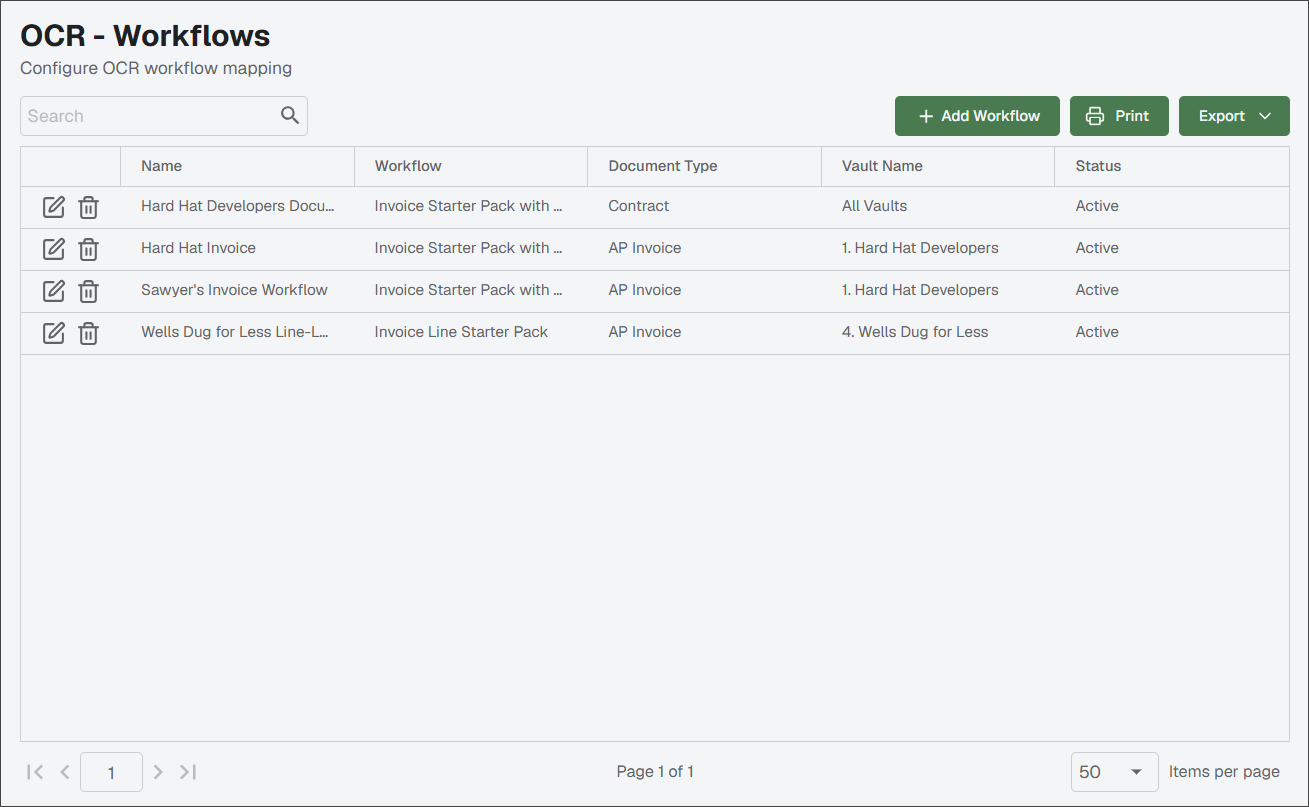Click the search magnifier icon
The width and height of the screenshot is (1309, 807).
(x=290, y=115)
